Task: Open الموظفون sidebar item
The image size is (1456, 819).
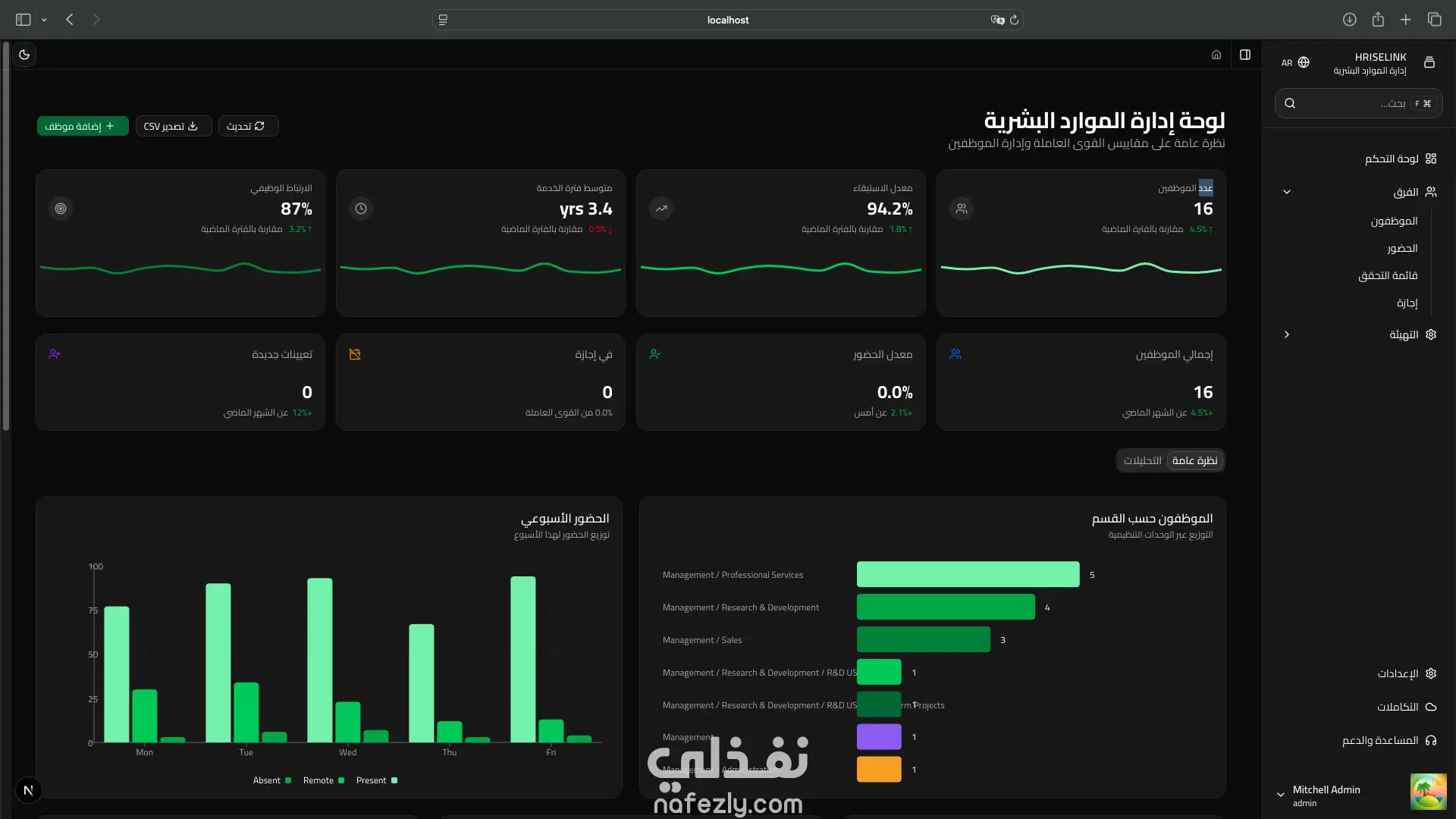Action: click(x=1394, y=221)
